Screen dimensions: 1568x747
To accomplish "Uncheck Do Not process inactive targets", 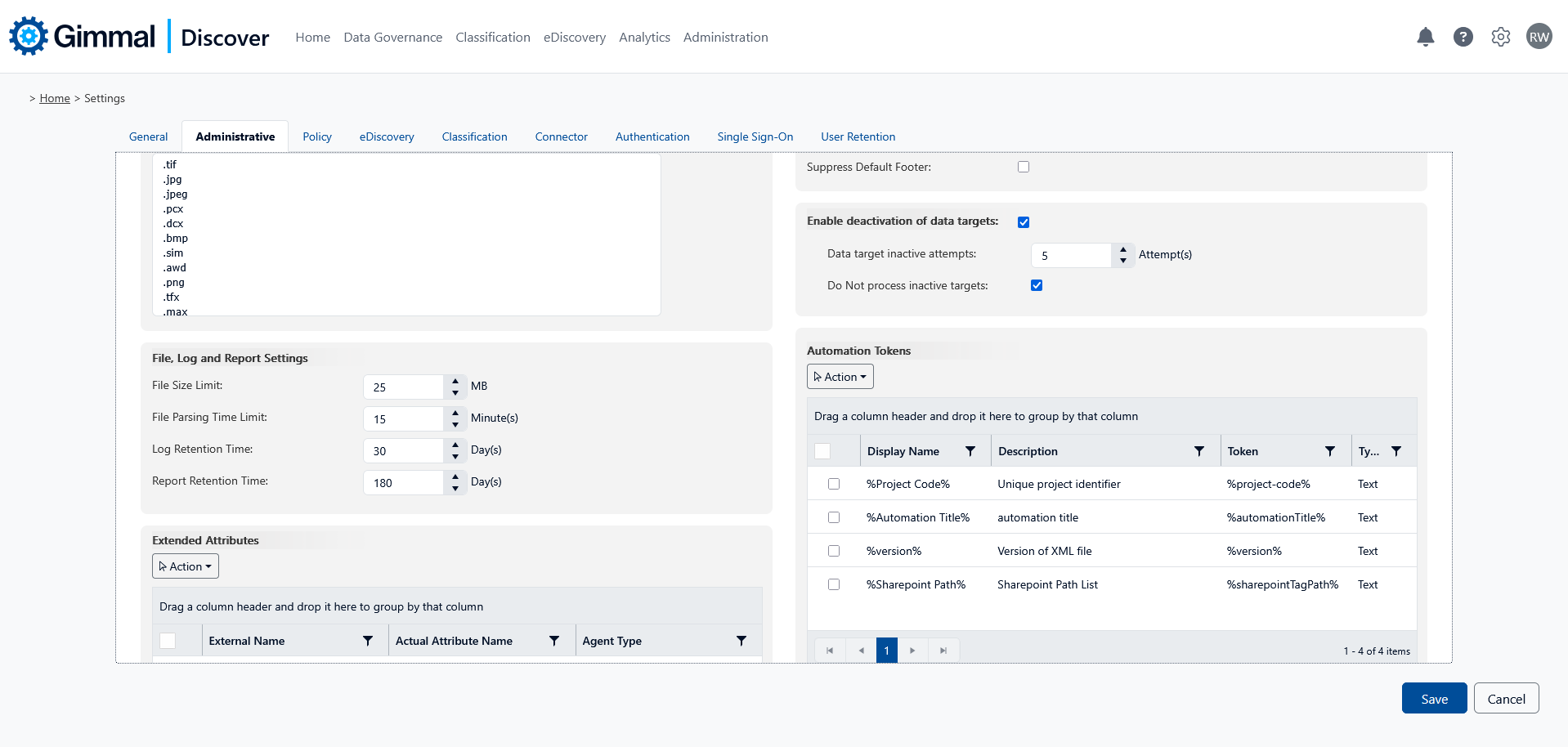I will (1037, 285).
